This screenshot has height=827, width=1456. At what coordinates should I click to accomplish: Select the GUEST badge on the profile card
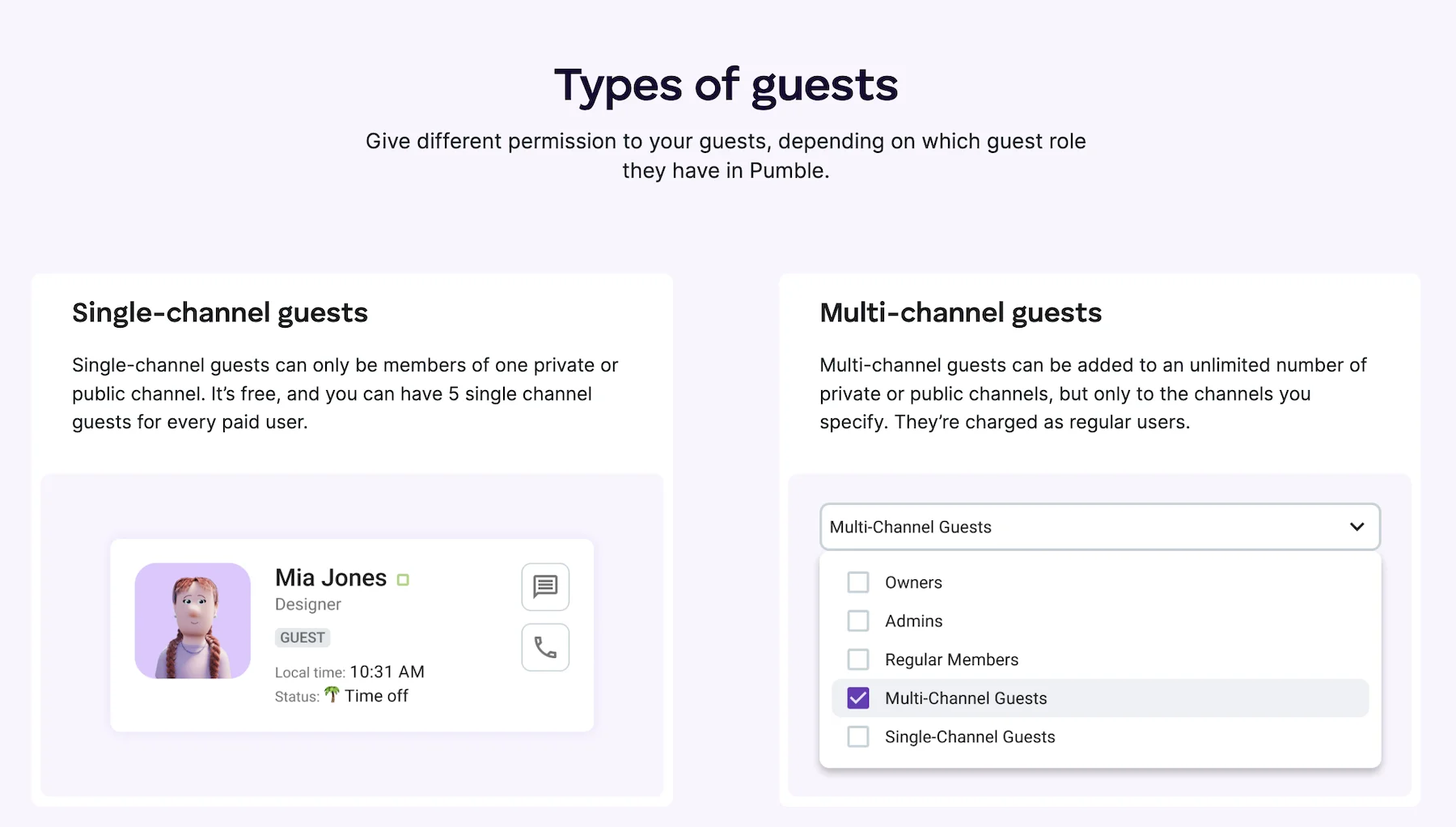click(x=302, y=638)
